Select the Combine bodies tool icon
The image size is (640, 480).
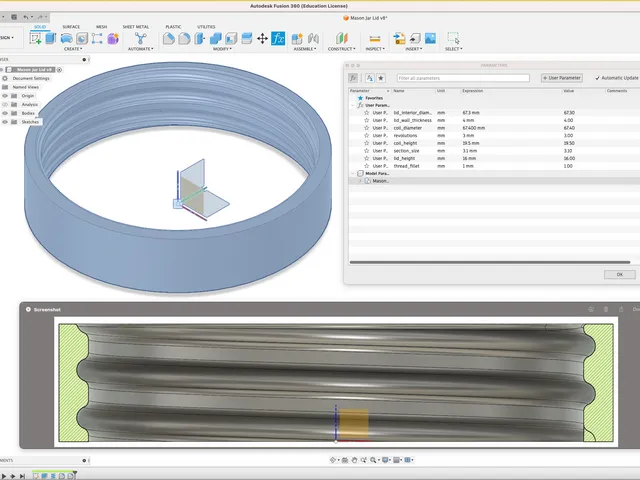(x=216, y=38)
